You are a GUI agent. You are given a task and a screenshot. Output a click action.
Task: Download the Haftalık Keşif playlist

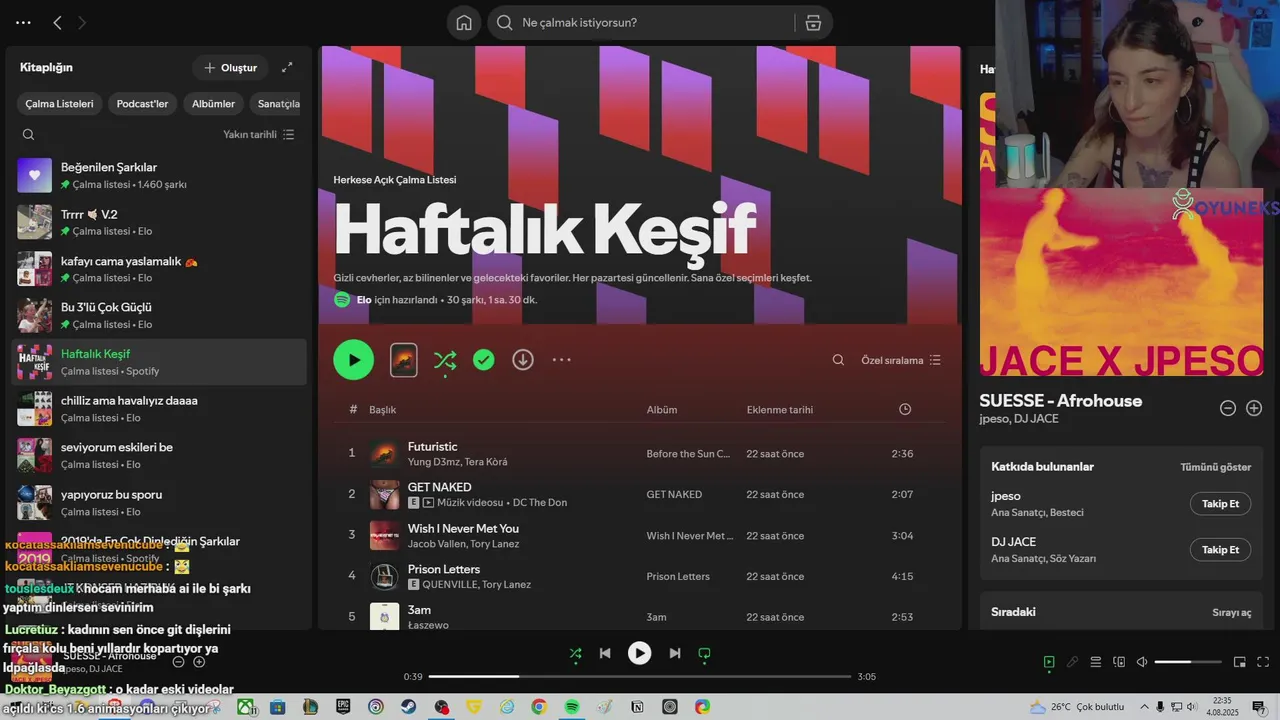(523, 359)
